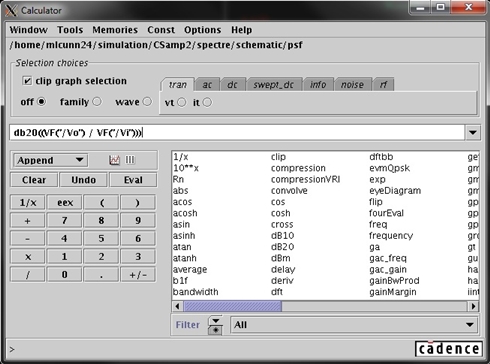
Task: Switch to the tran tab
Action: 178,85
